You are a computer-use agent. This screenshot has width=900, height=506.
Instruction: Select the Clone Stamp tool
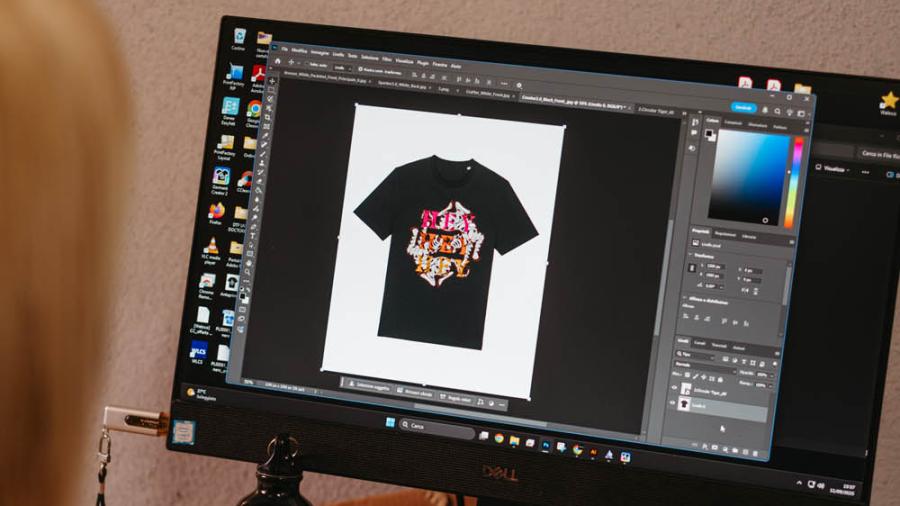(x=262, y=163)
